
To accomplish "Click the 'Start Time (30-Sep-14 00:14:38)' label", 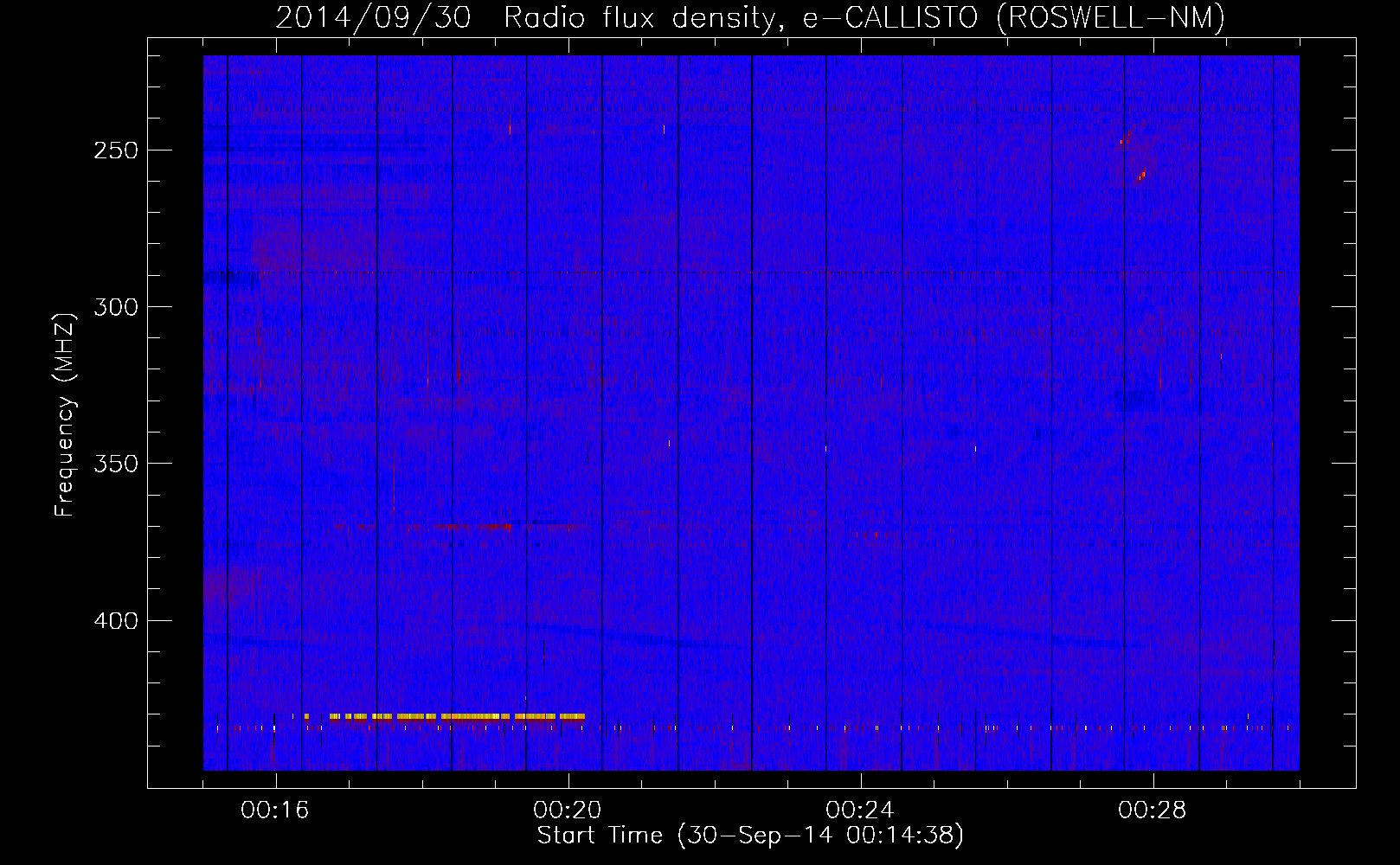I will [750, 836].
